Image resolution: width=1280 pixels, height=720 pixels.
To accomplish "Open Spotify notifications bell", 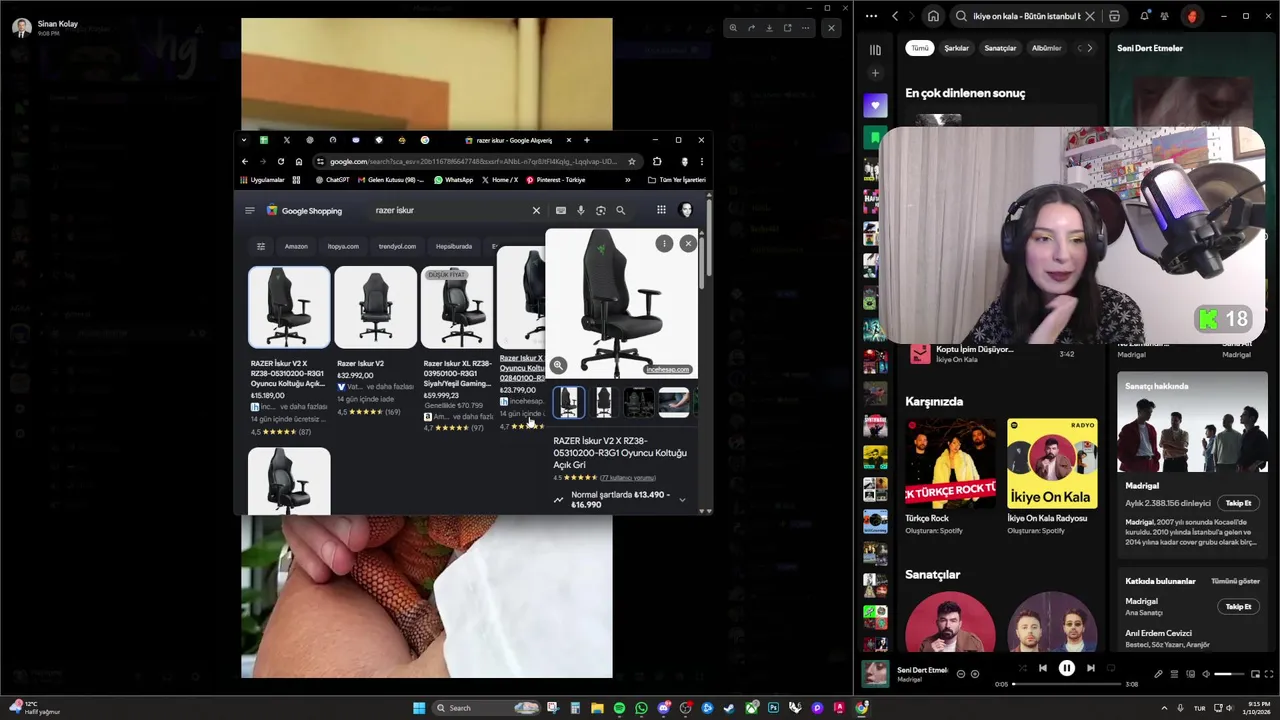I will click(x=1144, y=16).
